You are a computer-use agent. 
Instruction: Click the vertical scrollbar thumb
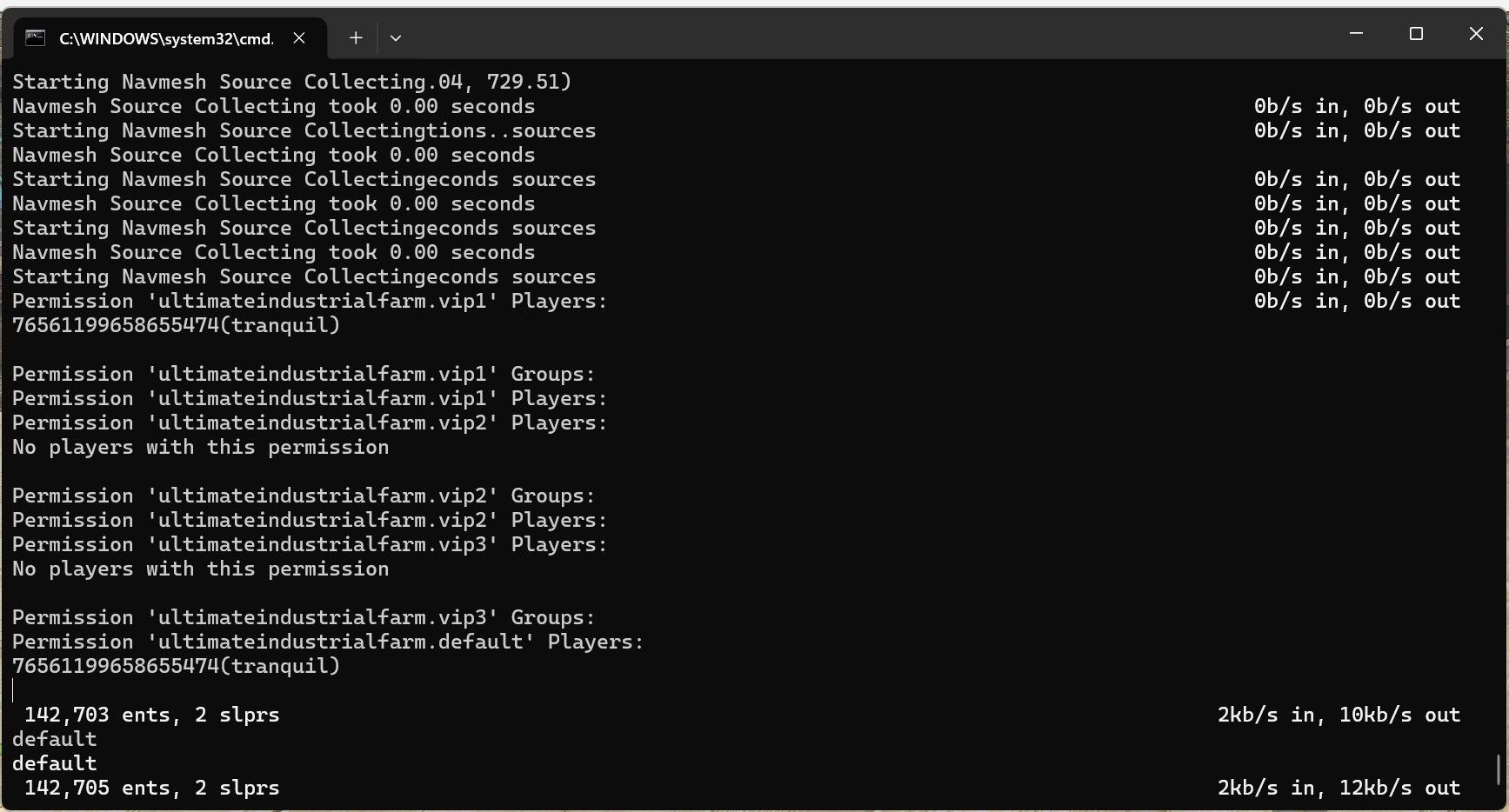(1498, 769)
